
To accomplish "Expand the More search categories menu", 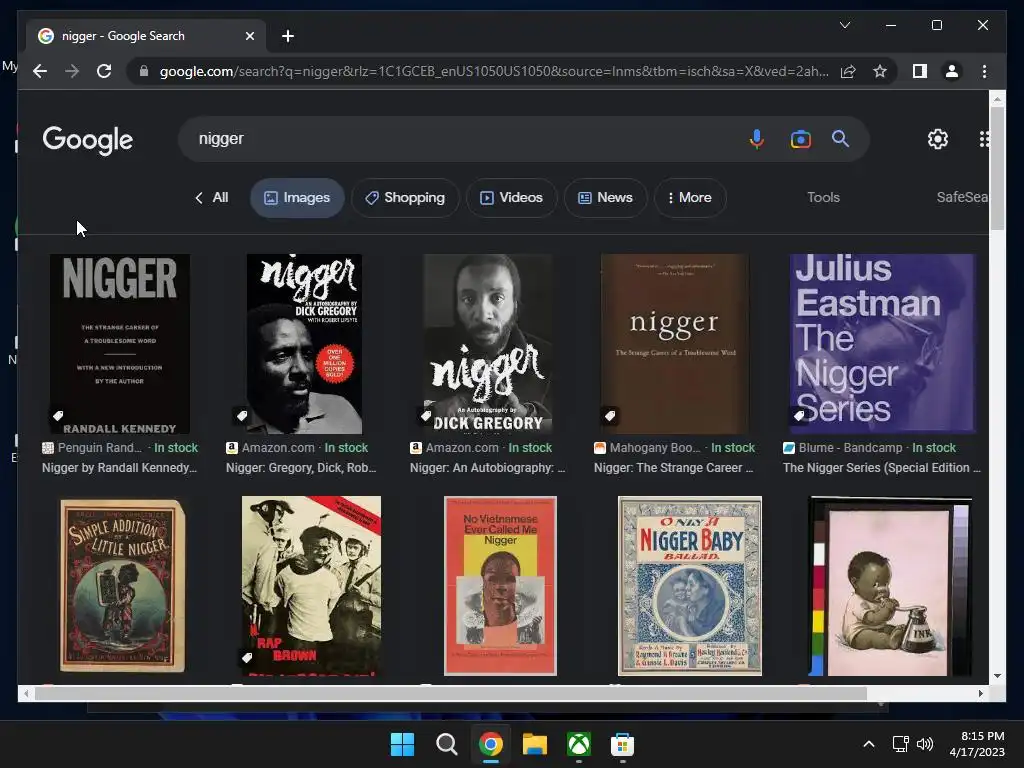I will point(690,197).
